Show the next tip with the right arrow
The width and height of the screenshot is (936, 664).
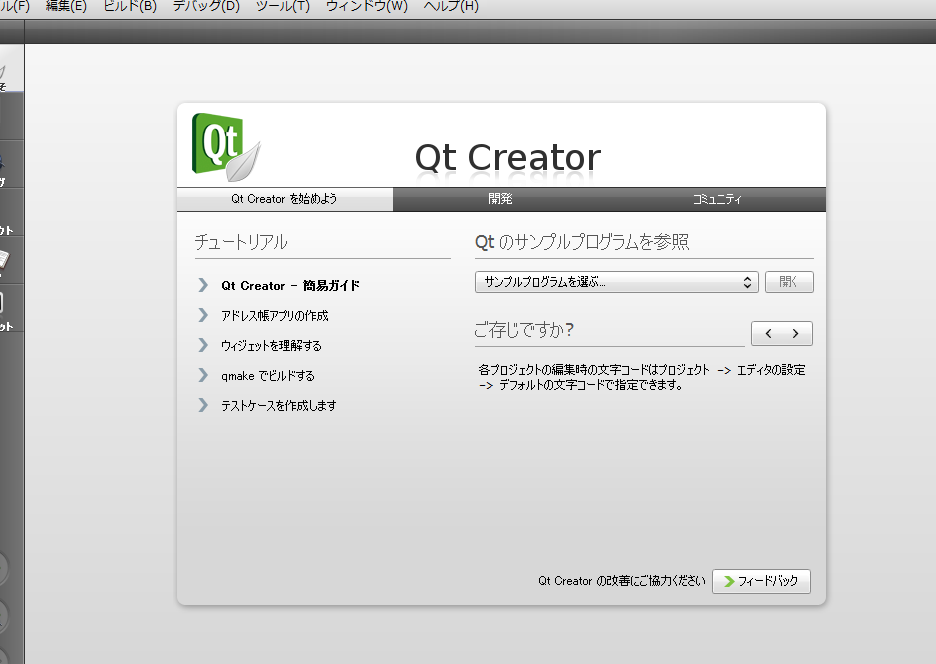point(796,334)
